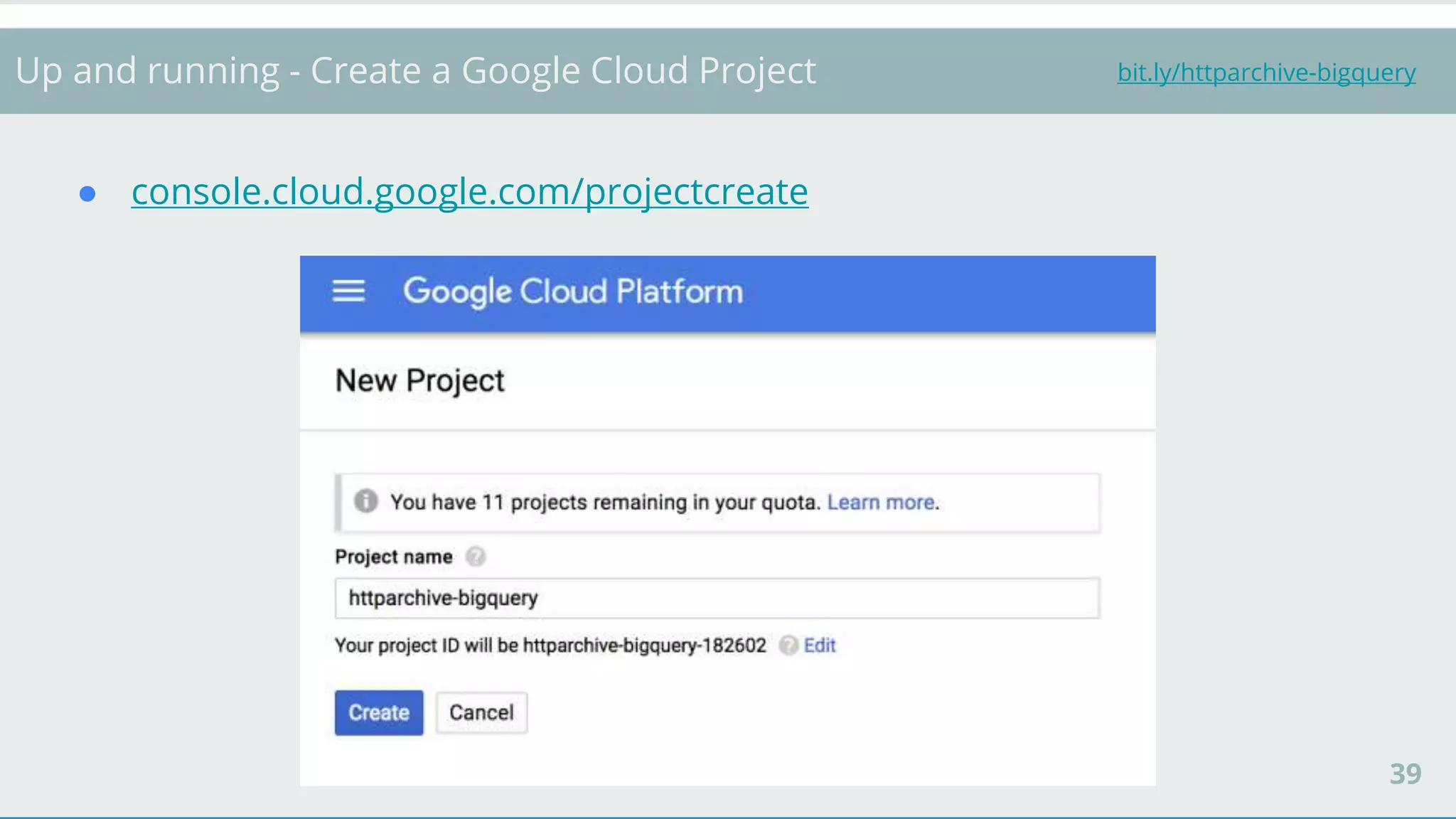Click the slide title text

(x=416, y=71)
